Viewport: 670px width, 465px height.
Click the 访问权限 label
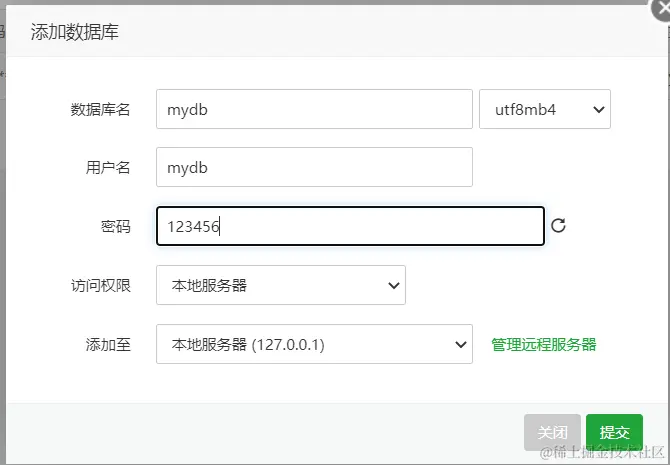coord(100,285)
